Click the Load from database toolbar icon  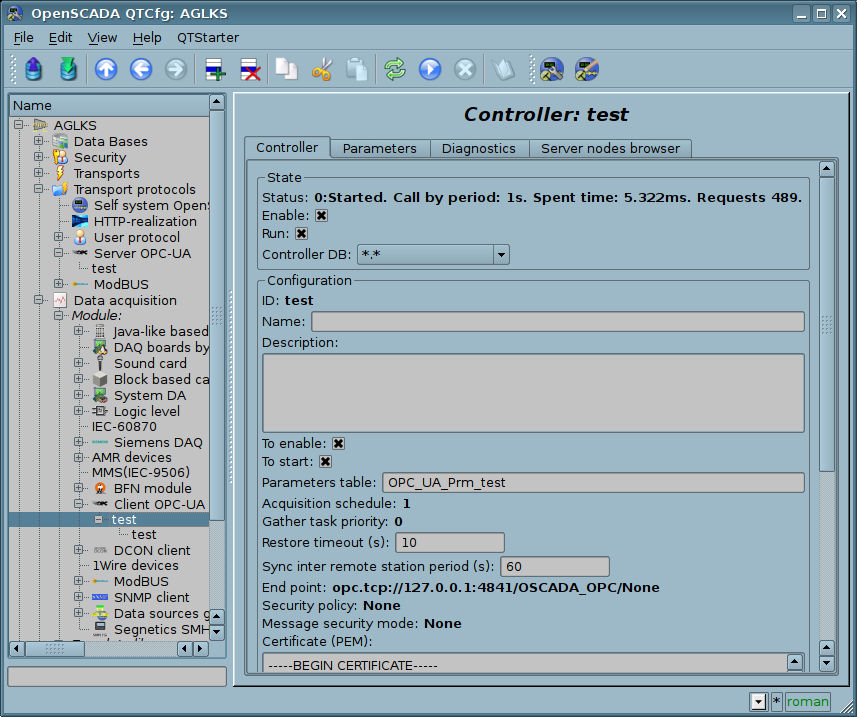[33, 69]
